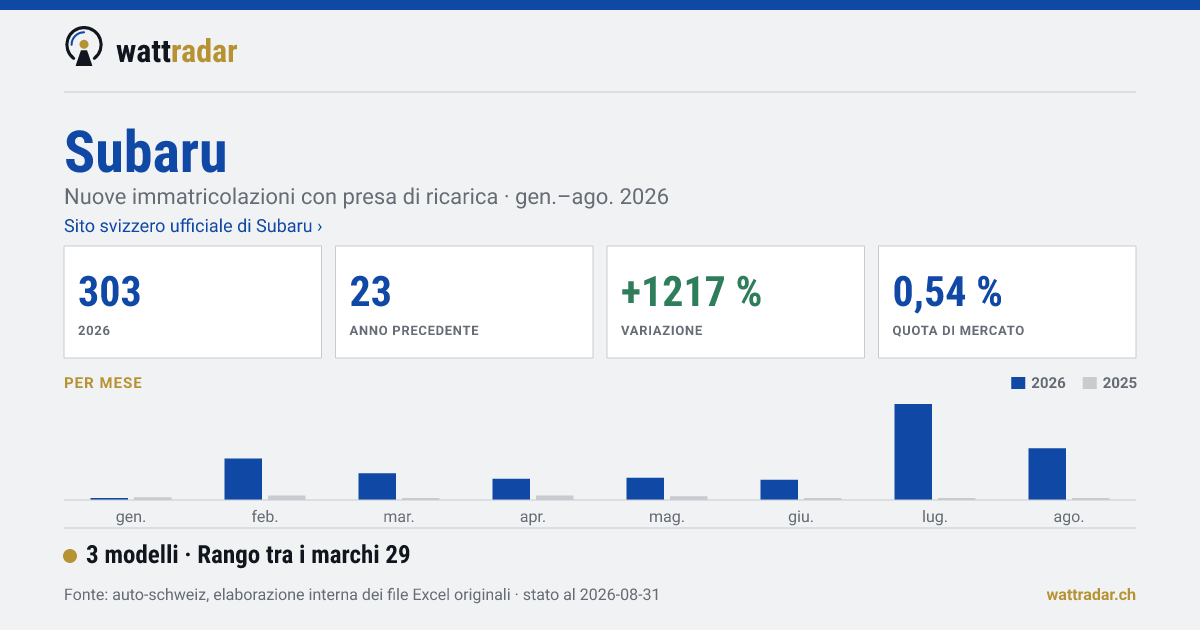Screen dimensions: 1200x630
Task: Click the 303 registrations card for 2026
Action: pyautogui.click(x=193, y=302)
